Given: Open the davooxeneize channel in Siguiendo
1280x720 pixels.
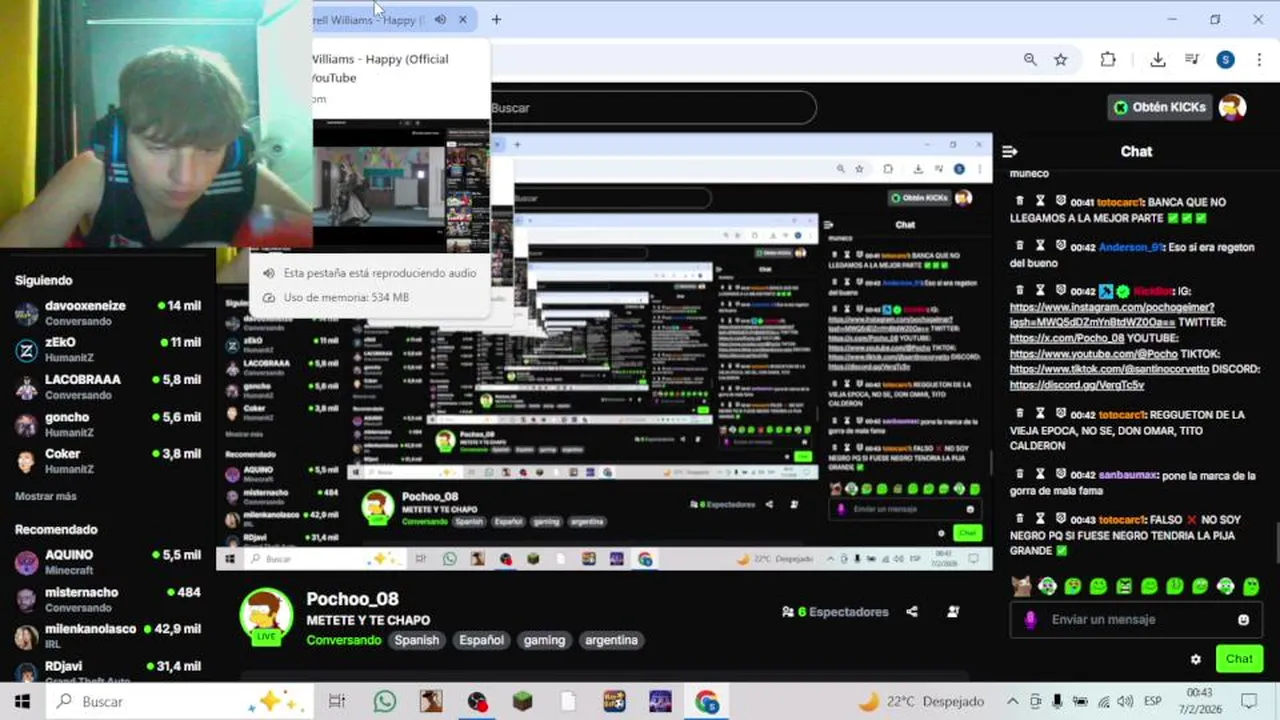Looking at the screenshot, I should [x=108, y=313].
